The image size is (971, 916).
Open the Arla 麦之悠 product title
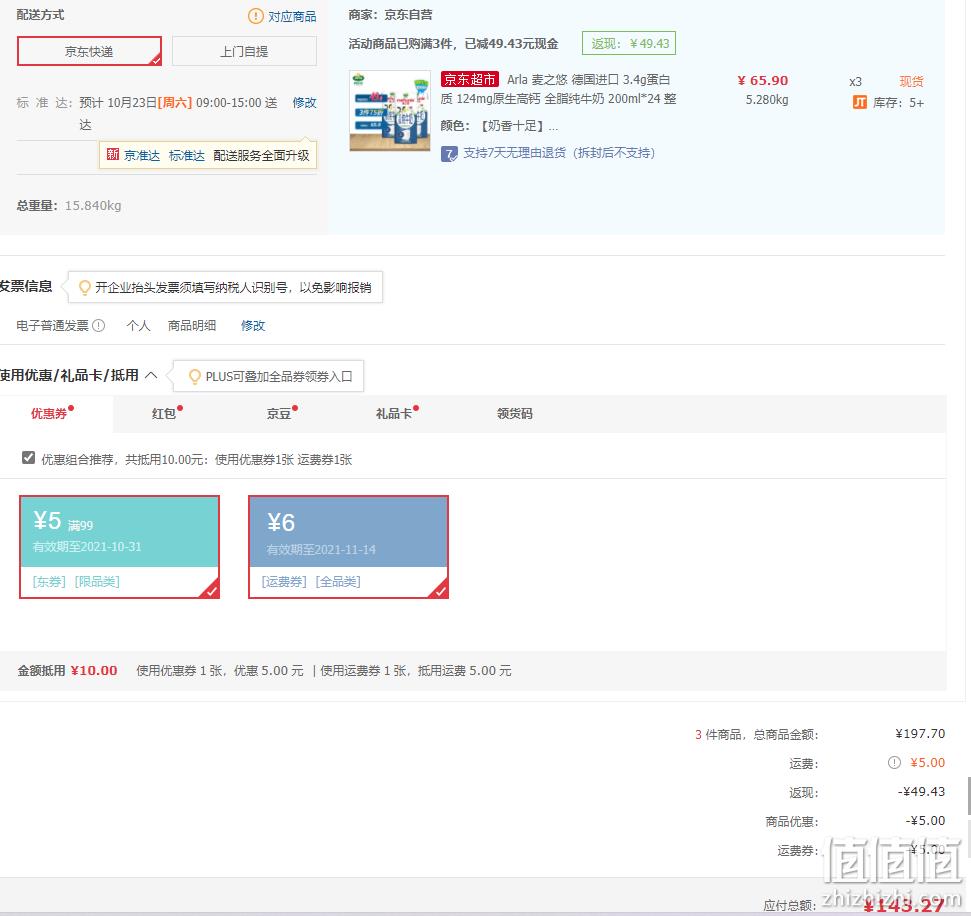558,89
